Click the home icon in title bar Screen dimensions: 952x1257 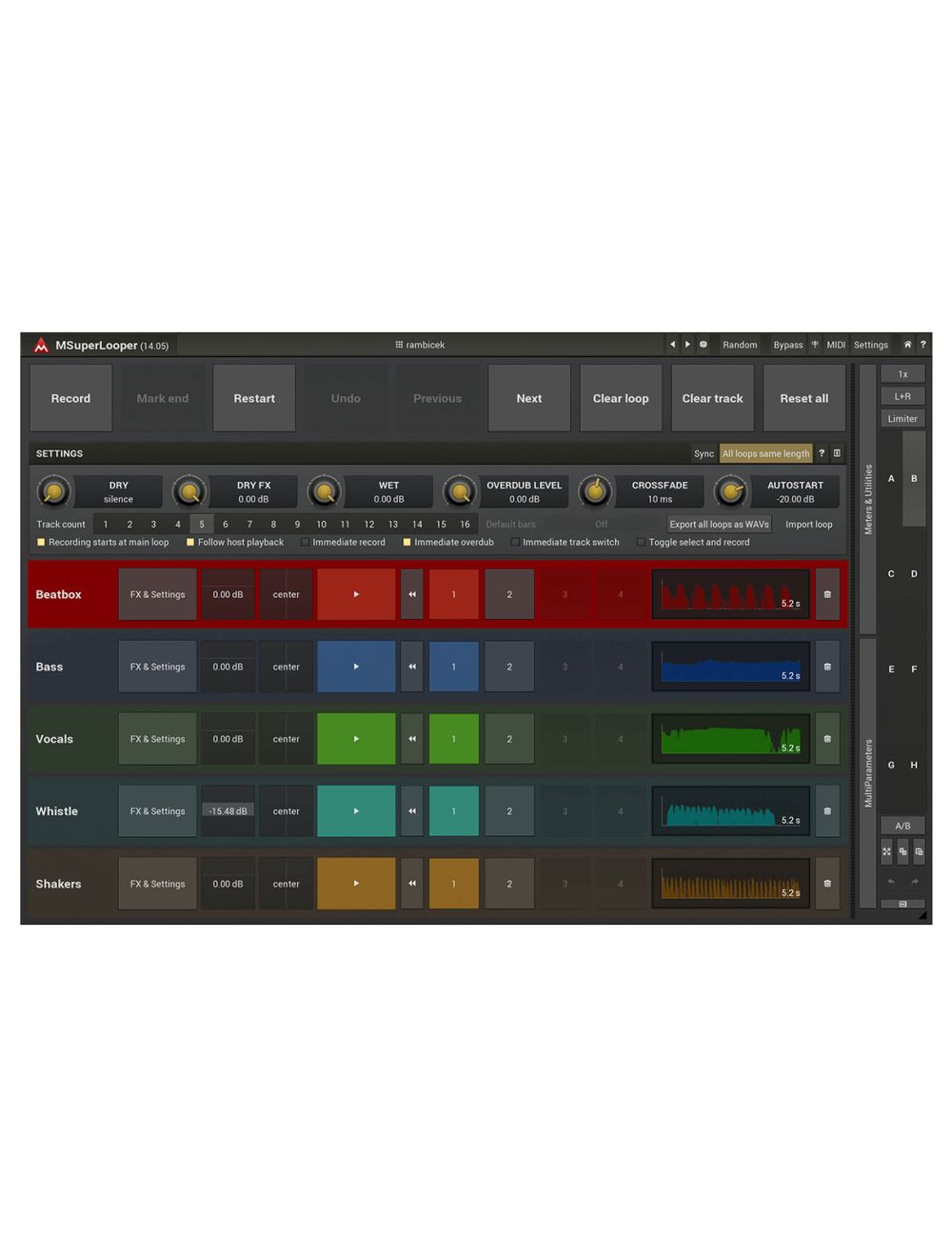coord(907,345)
